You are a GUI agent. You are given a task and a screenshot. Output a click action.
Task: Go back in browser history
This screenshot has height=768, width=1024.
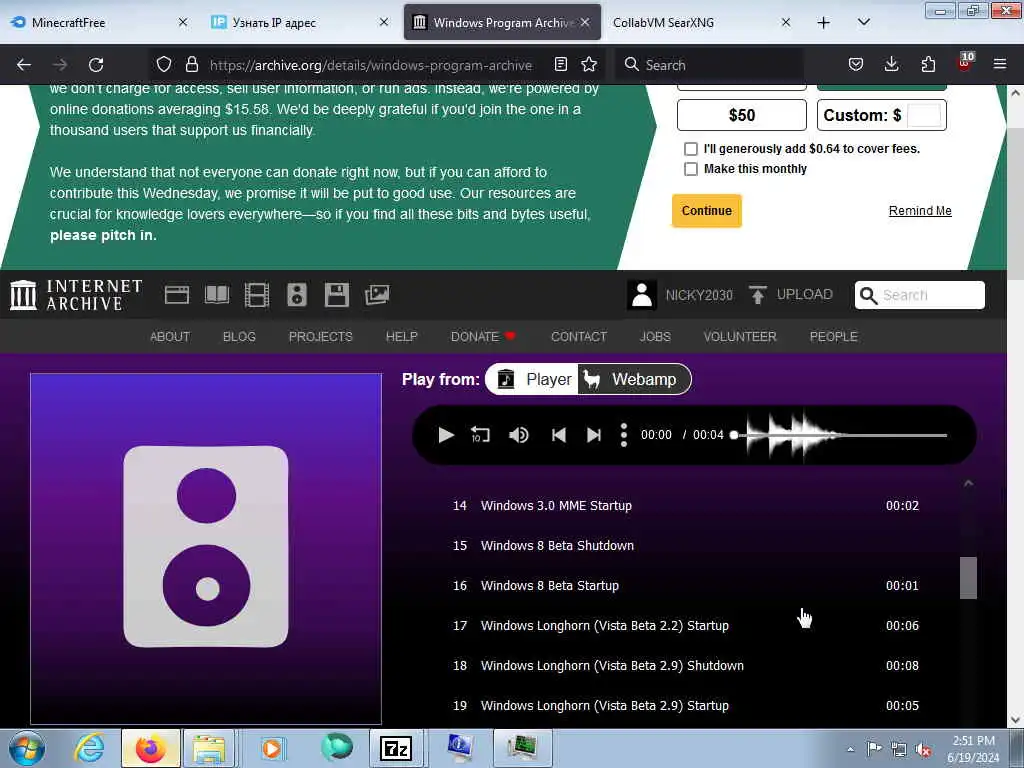click(24, 65)
